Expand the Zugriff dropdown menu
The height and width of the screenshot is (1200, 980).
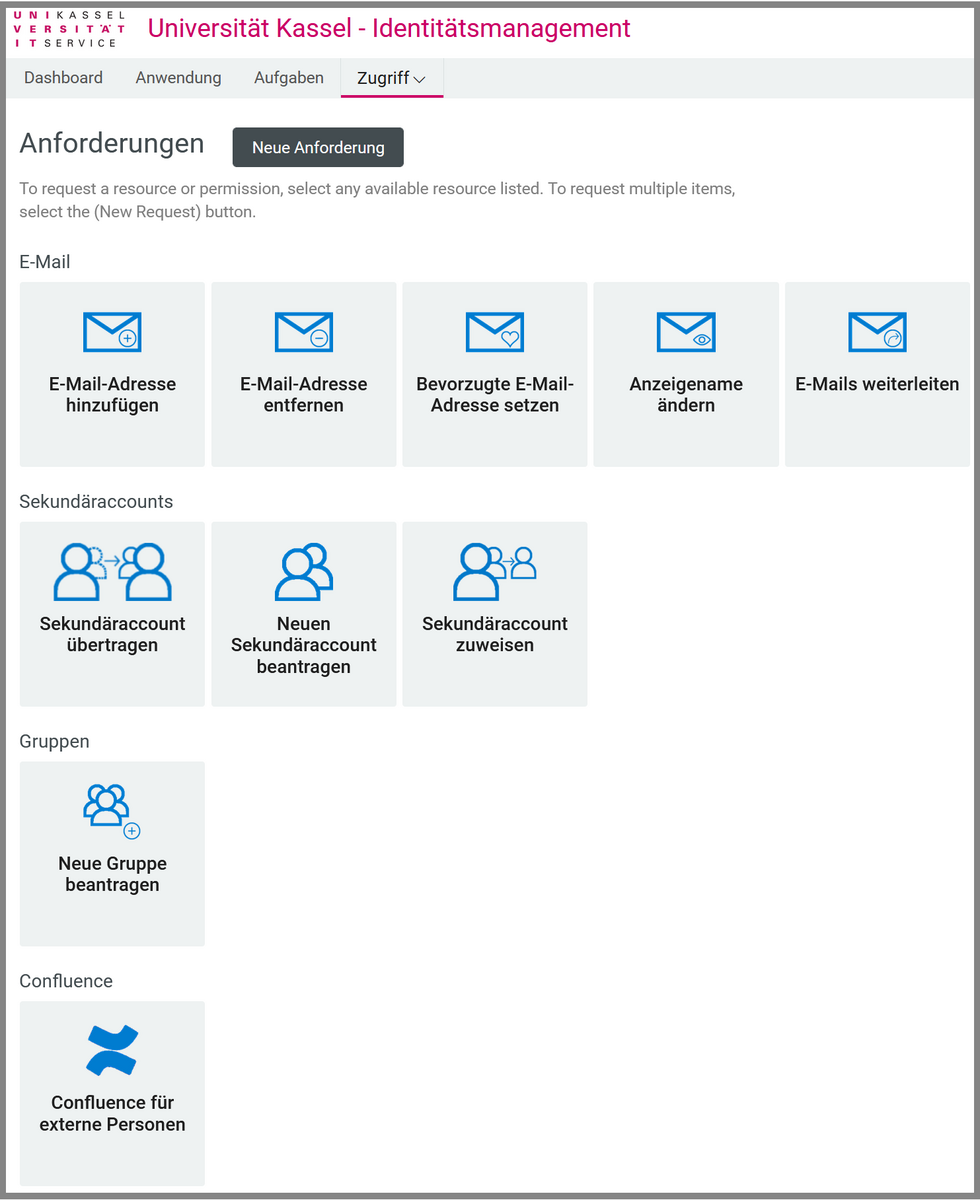pos(391,78)
